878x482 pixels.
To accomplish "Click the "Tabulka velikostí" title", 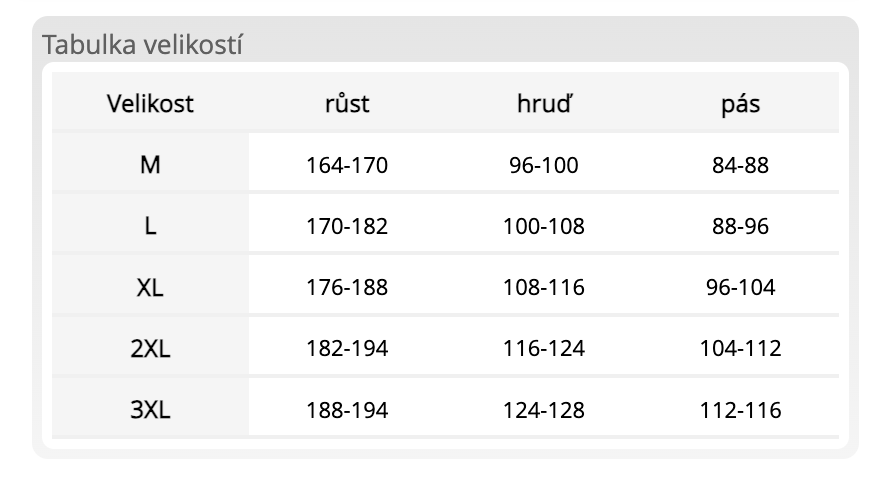I will 143,45.
